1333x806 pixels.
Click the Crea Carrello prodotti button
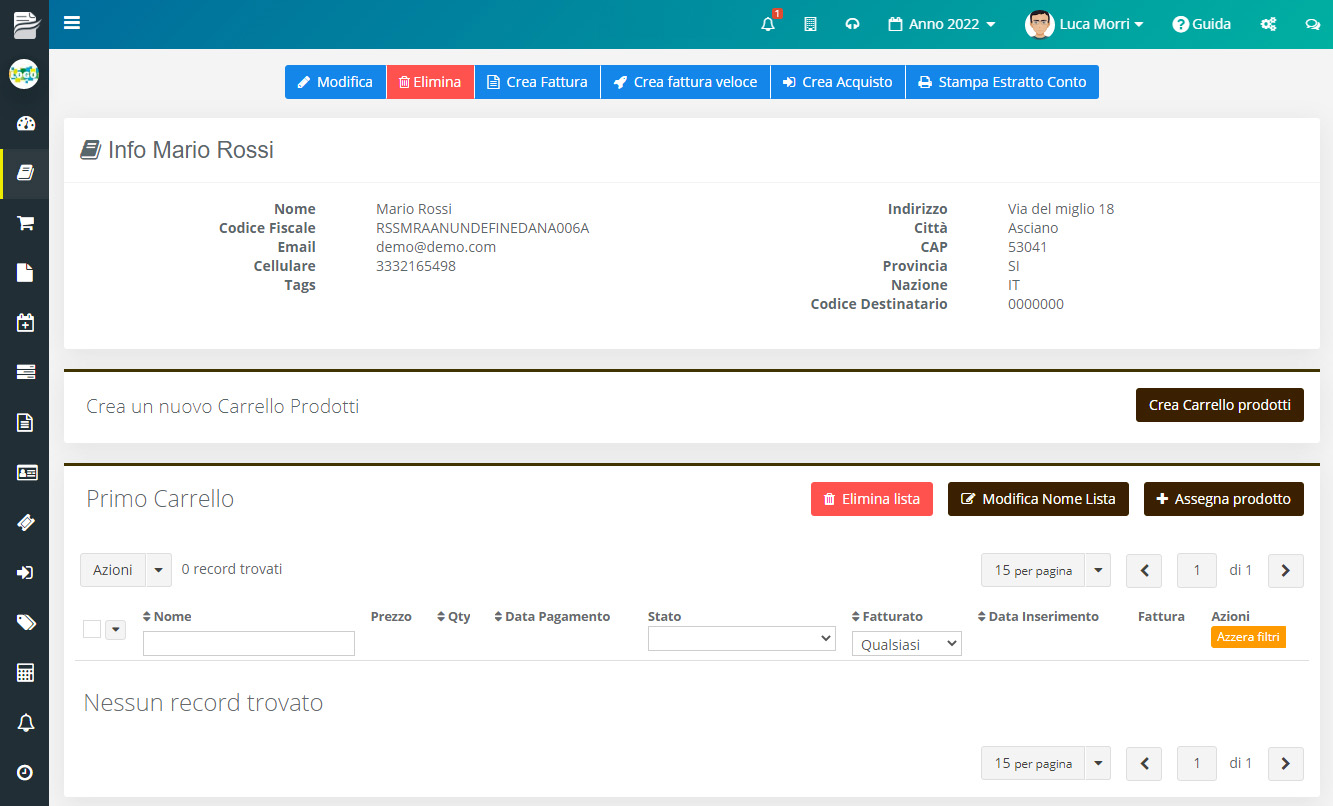[x=1219, y=405]
